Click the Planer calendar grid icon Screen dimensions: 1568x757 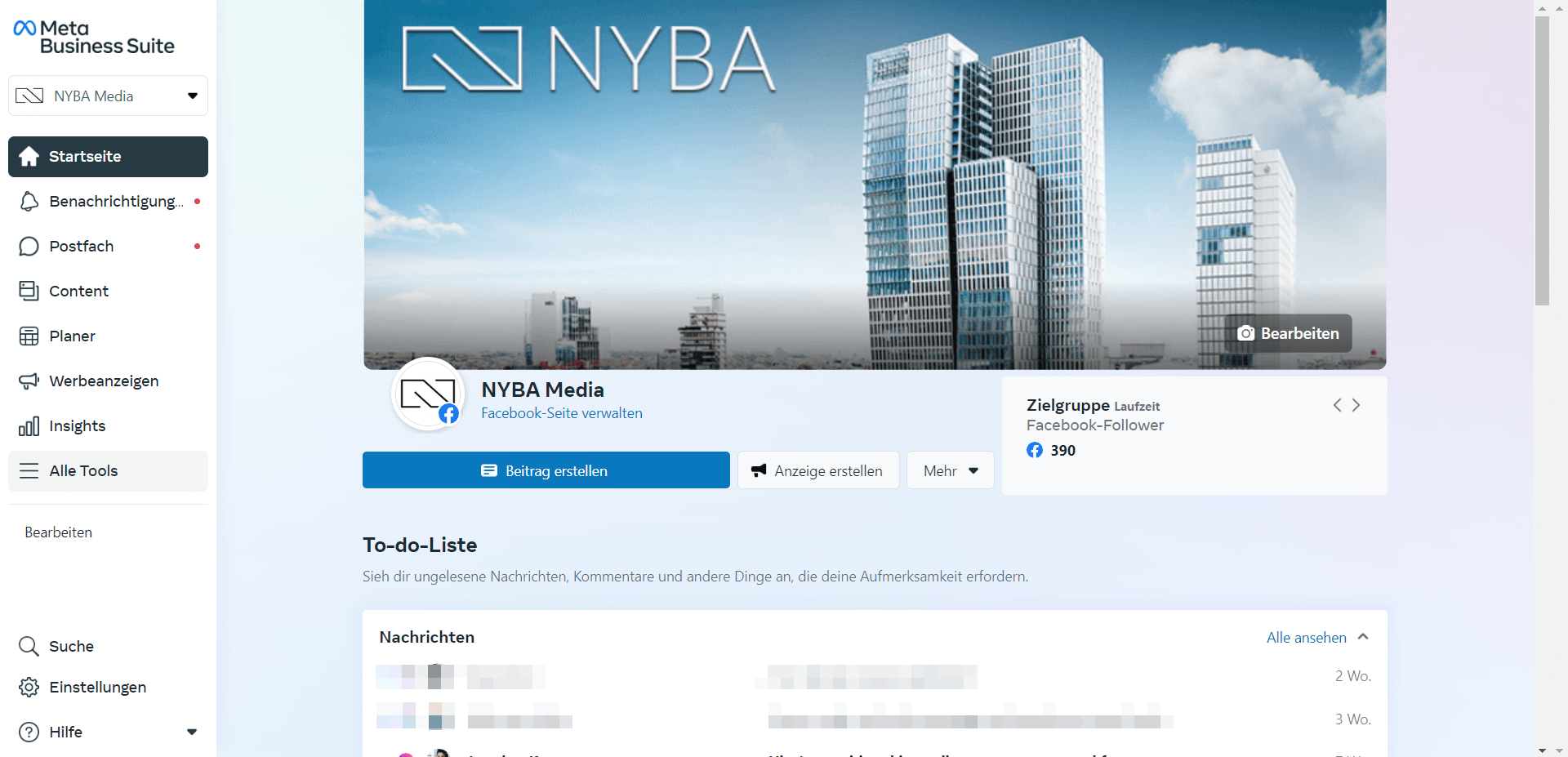[x=29, y=336]
